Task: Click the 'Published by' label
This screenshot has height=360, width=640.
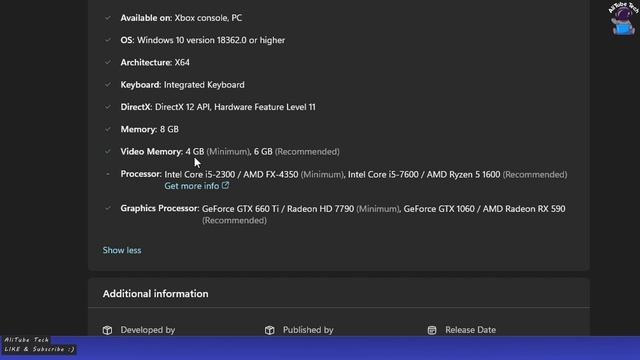Action: tap(308, 330)
